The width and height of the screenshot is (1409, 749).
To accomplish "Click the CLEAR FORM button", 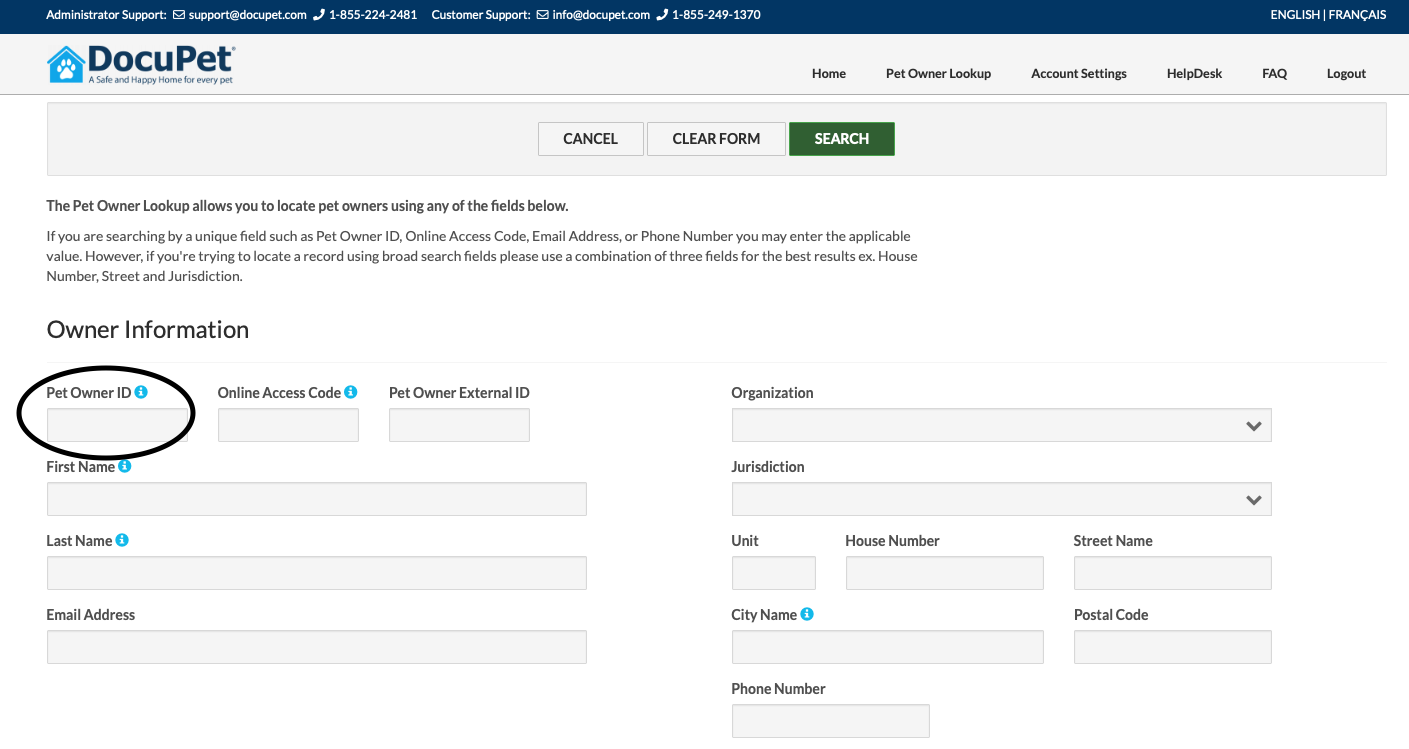I will point(716,139).
